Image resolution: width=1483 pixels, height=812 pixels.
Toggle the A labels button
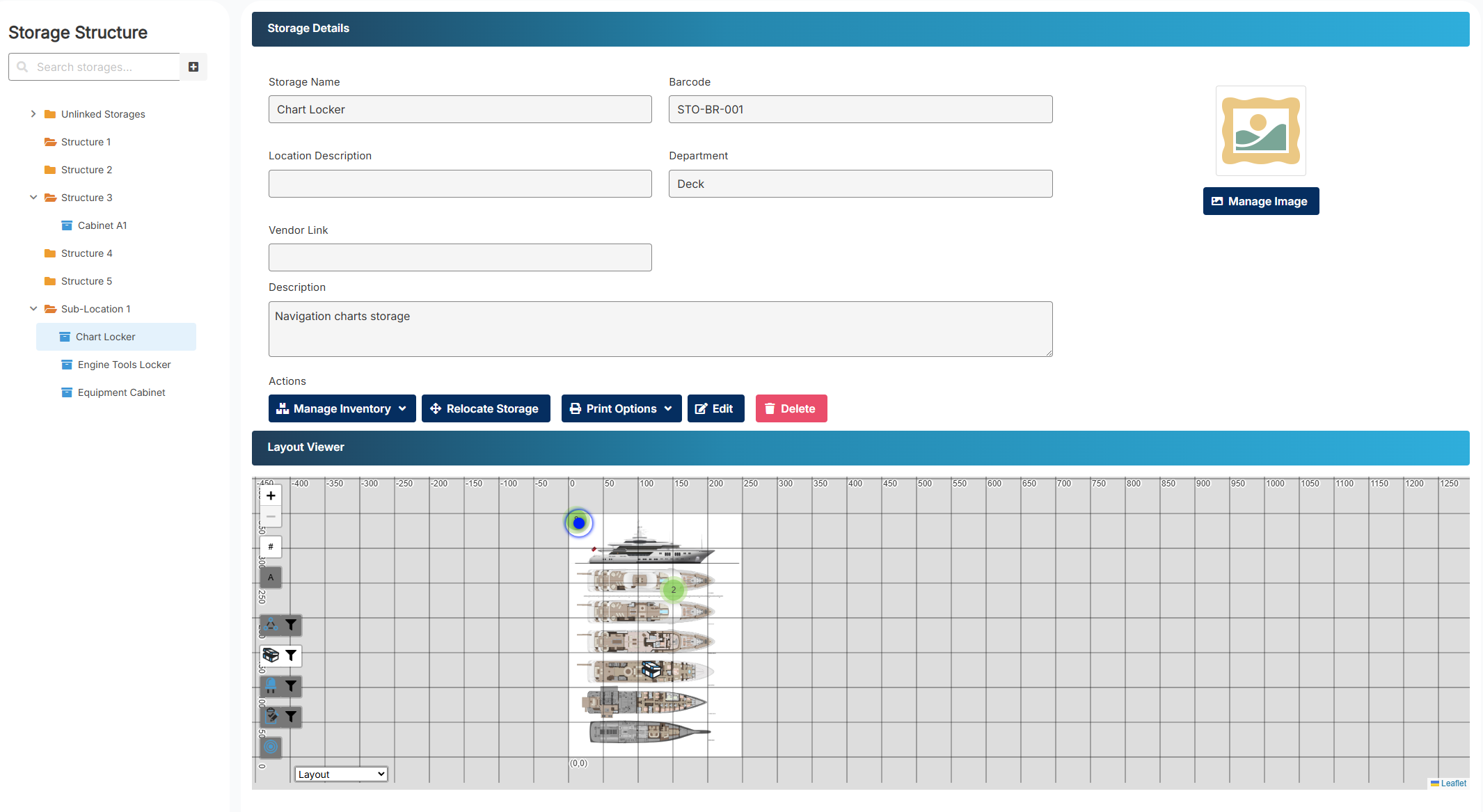tap(271, 577)
